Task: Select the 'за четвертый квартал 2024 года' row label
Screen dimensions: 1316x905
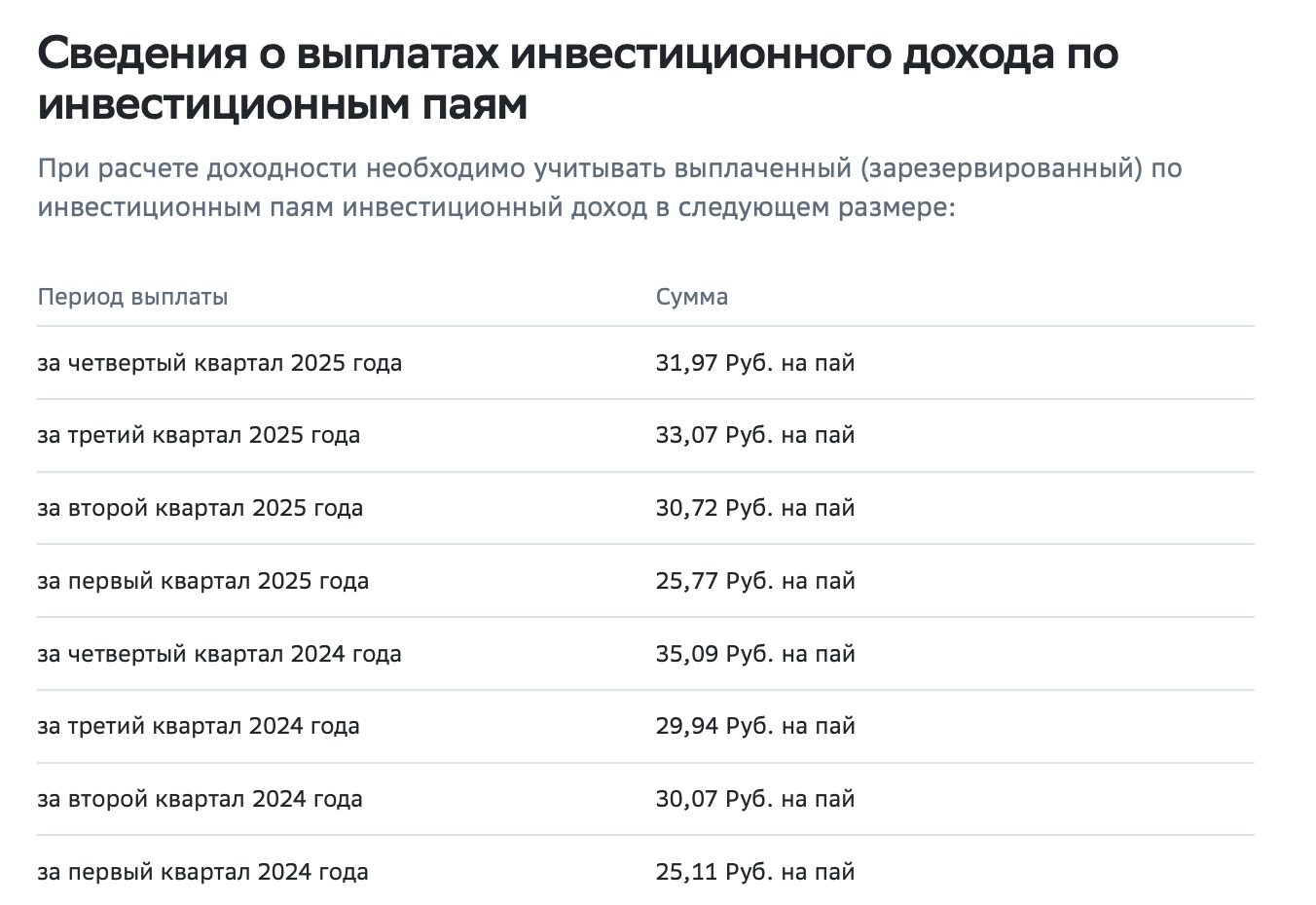Action: click(219, 654)
